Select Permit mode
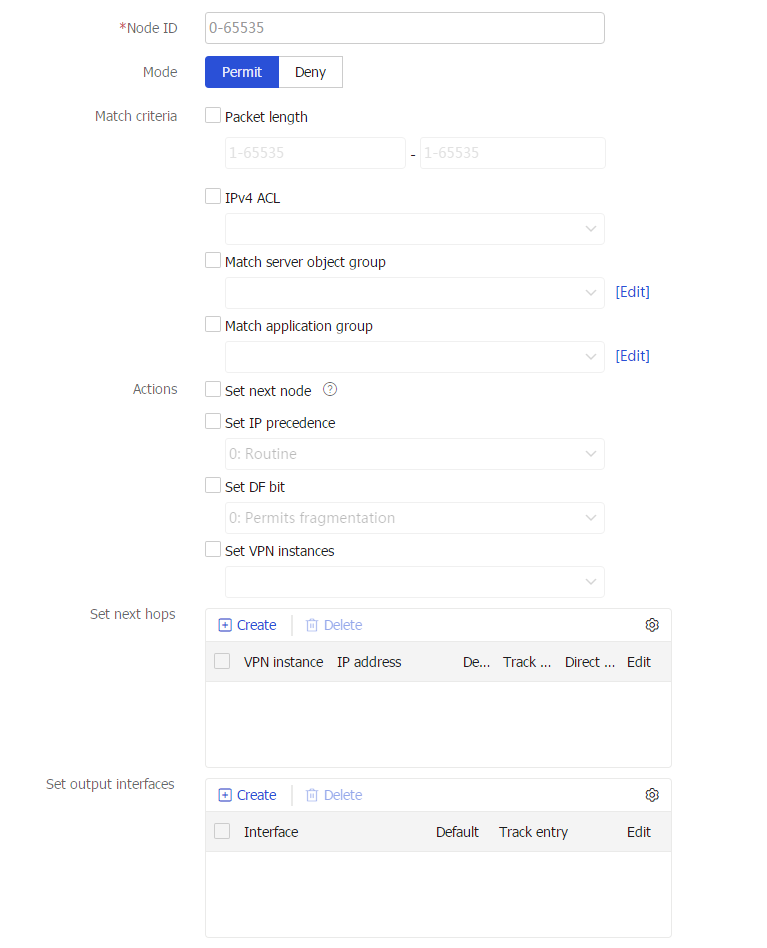Image resolution: width=767 pixels, height=948 pixels. click(x=241, y=71)
